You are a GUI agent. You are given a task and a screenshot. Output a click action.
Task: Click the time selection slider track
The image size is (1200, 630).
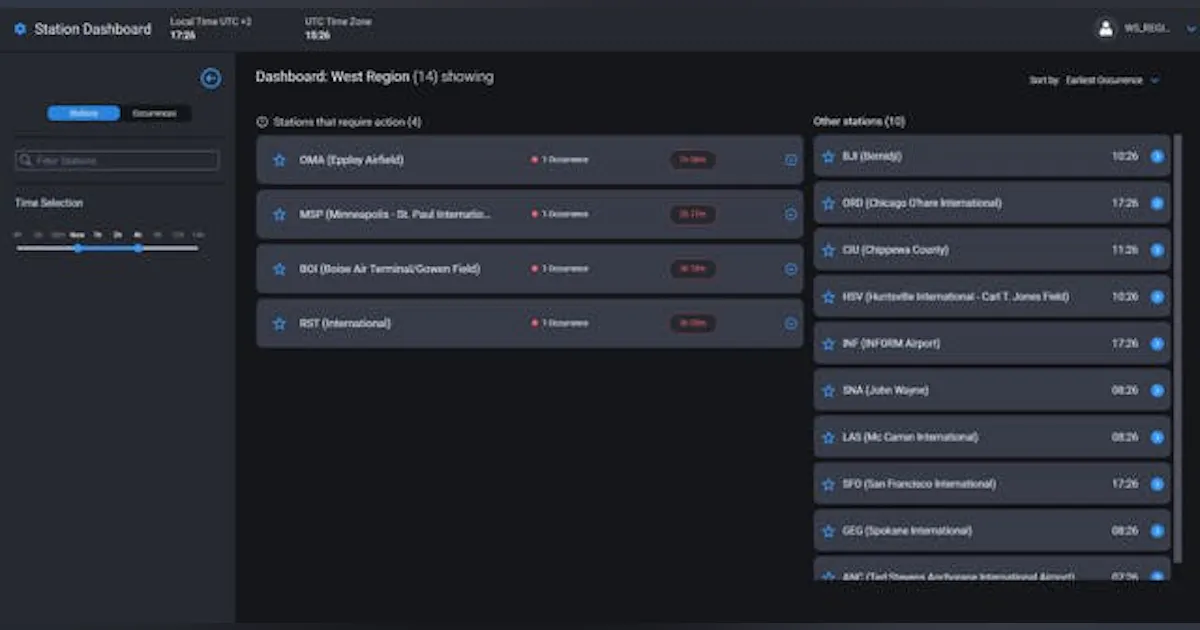coord(108,248)
